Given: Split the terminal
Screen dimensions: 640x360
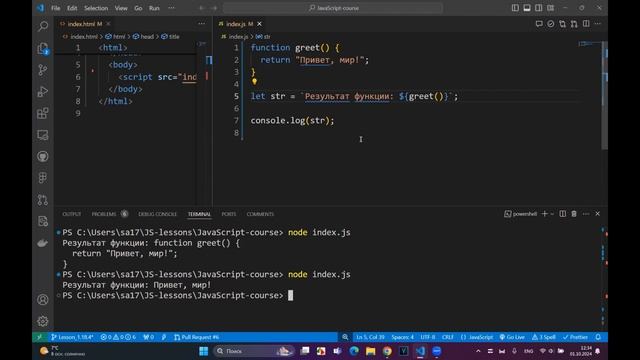Looking at the screenshot, I should (x=562, y=213).
